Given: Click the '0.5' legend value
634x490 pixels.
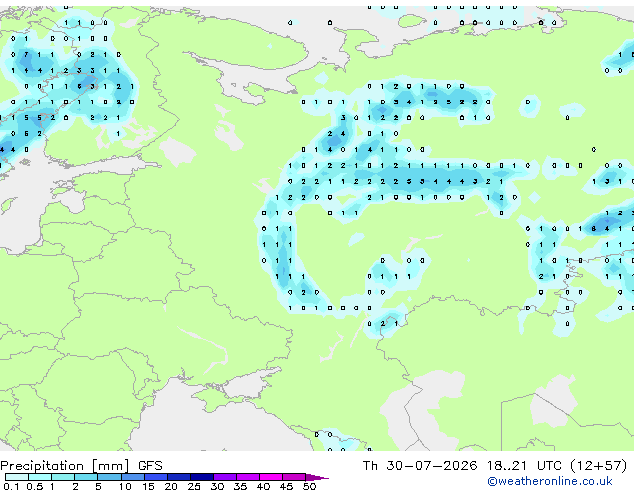Looking at the screenshot, I should 35,486.
